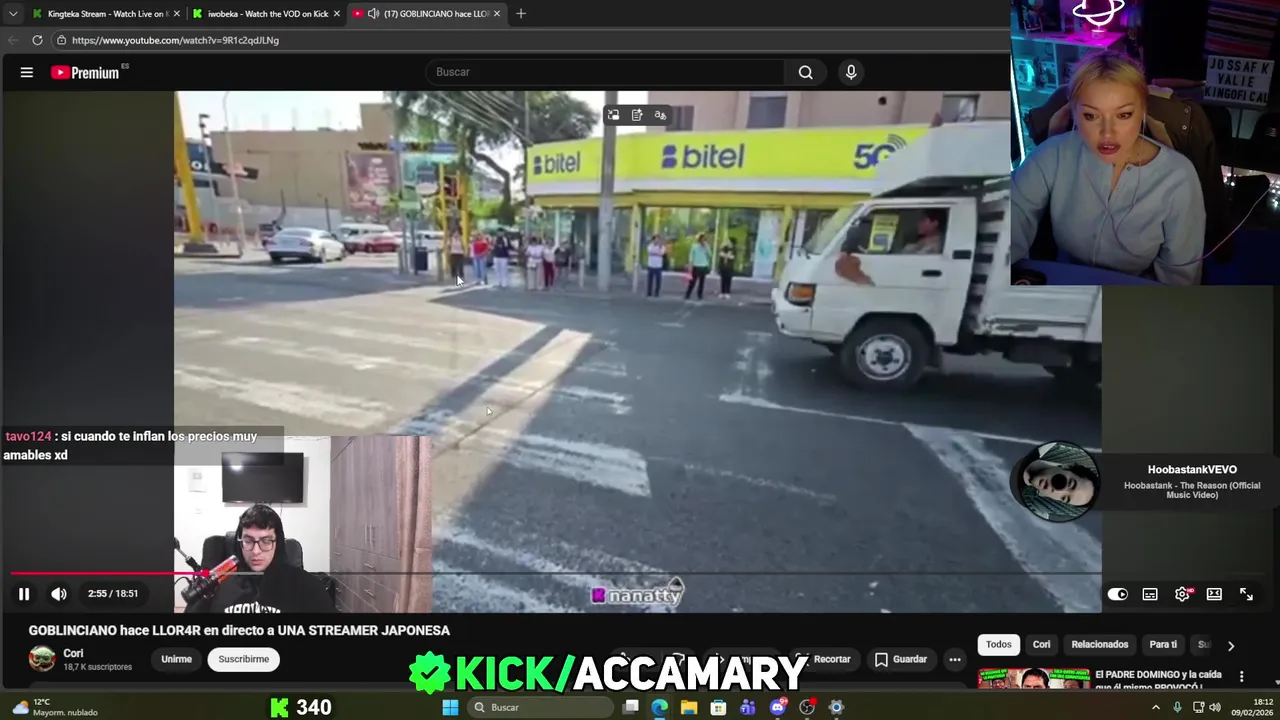Screen dimensions: 1280x720
Task: View site info lock icon
Action: click(x=61, y=40)
